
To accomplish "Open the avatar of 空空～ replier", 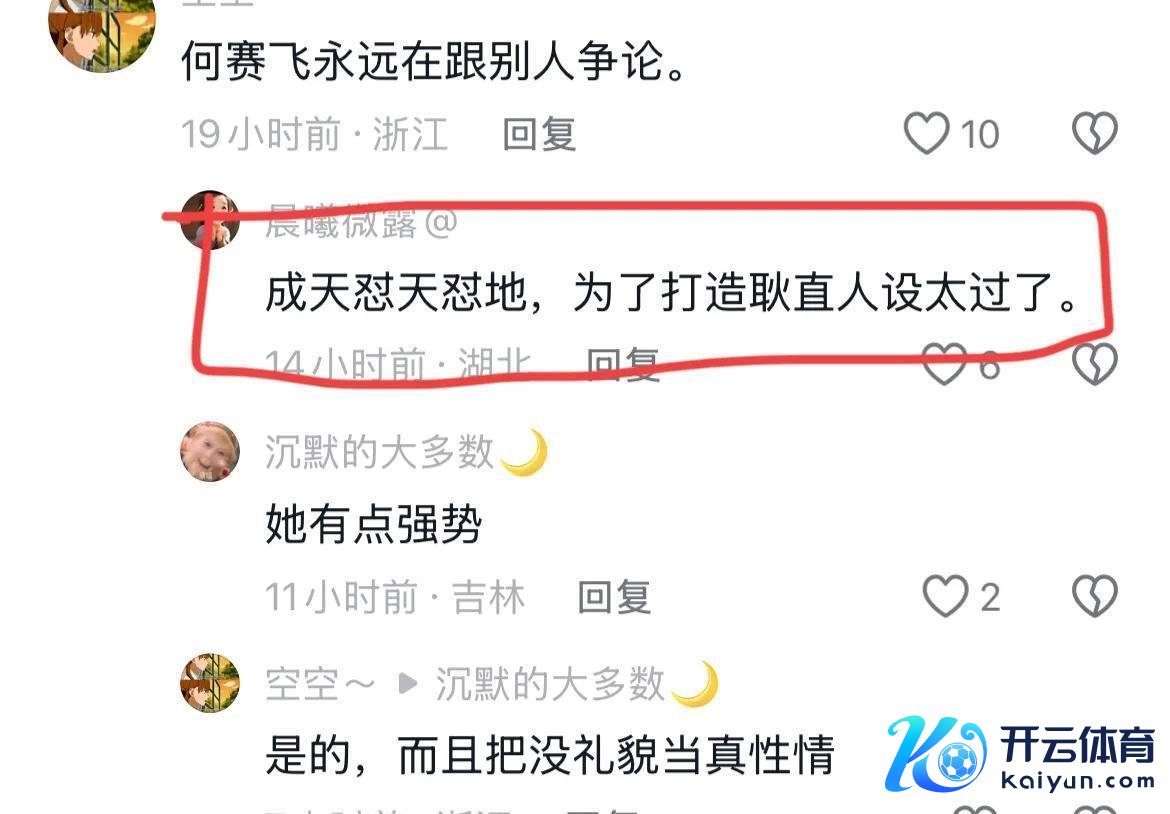I will (210, 683).
